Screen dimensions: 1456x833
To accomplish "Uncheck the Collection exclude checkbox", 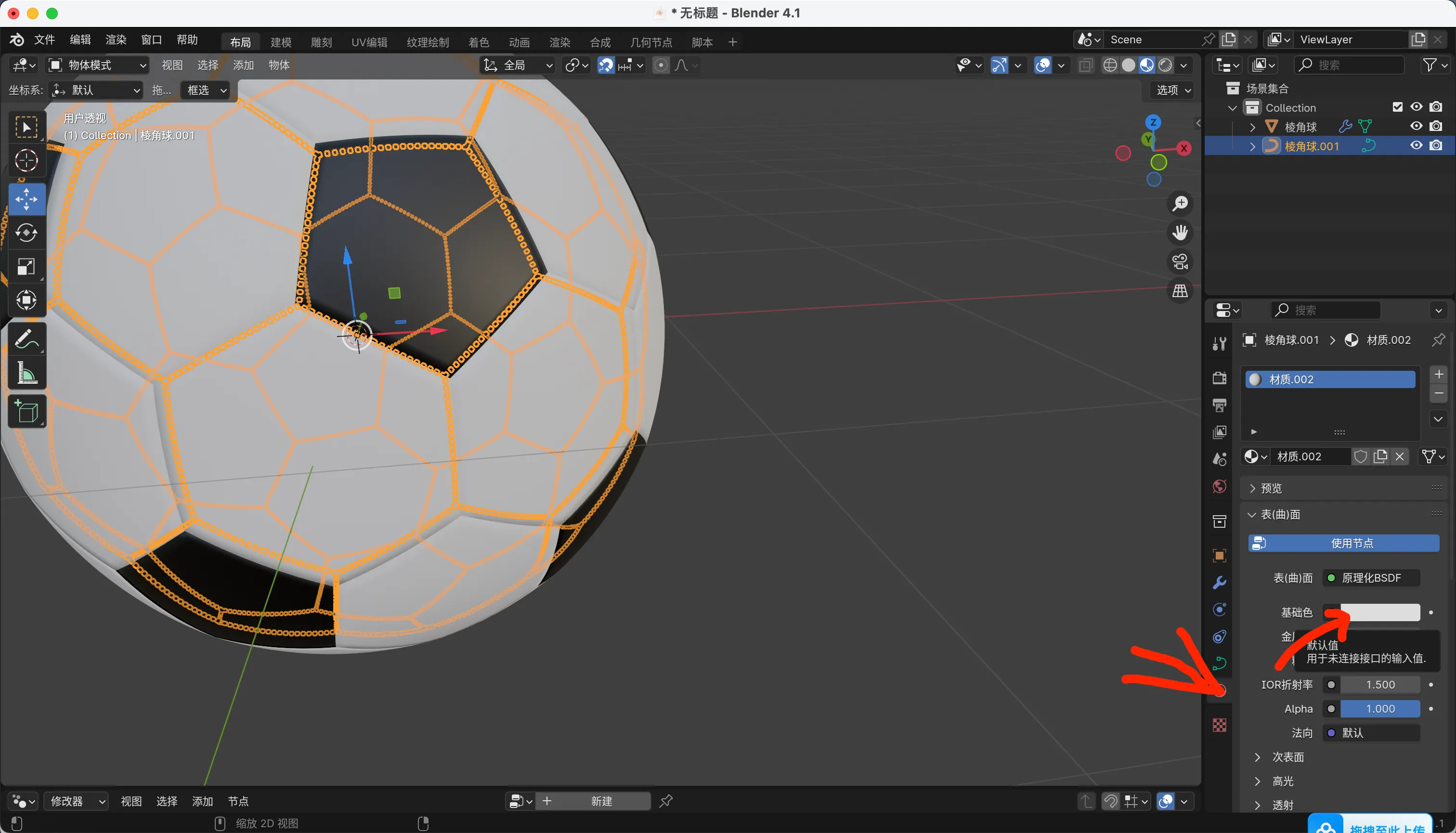I will [x=1397, y=107].
